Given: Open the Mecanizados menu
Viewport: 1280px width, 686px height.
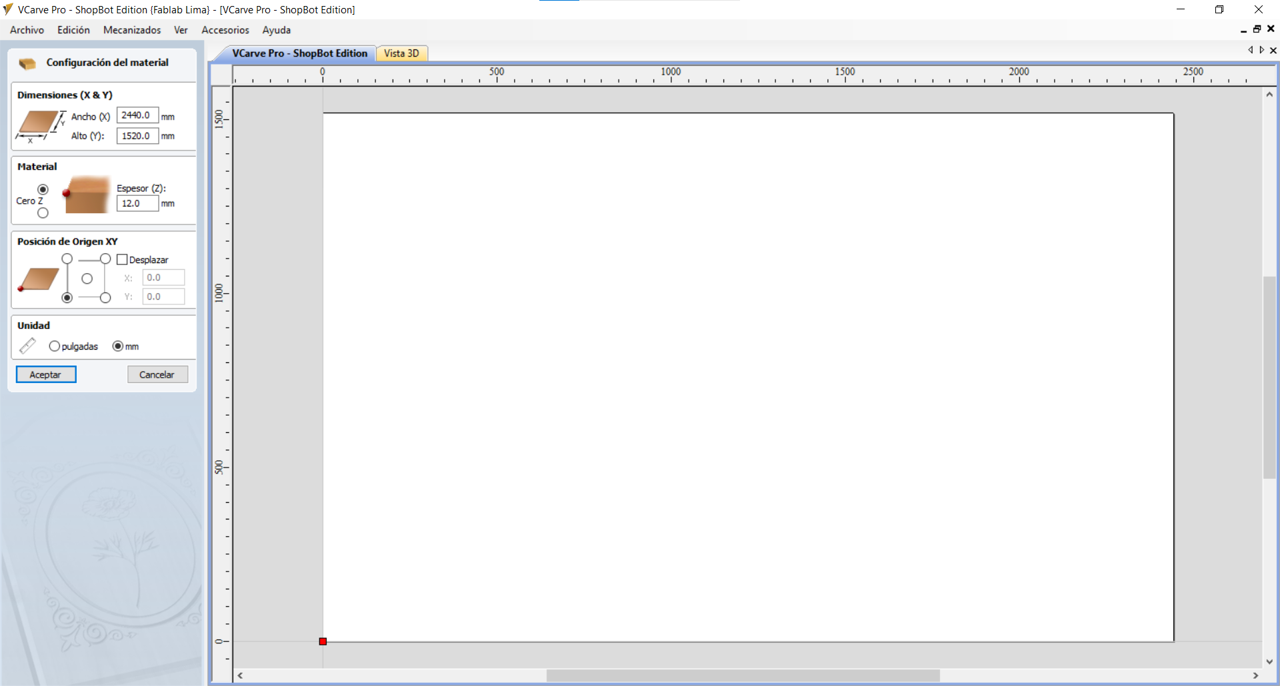Looking at the screenshot, I should click(x=132, y=30).
